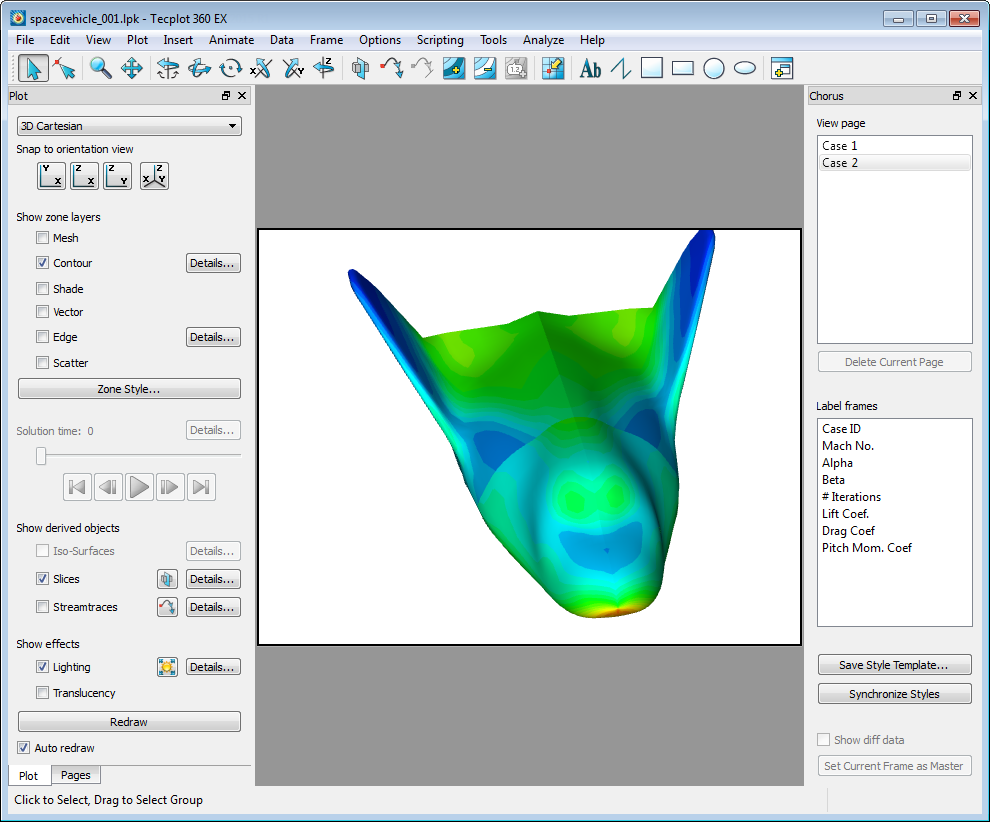The width and height of the screenshot is (990, 822).
Task: Snap to XY orientation view
Action: (x=51, y=176)
